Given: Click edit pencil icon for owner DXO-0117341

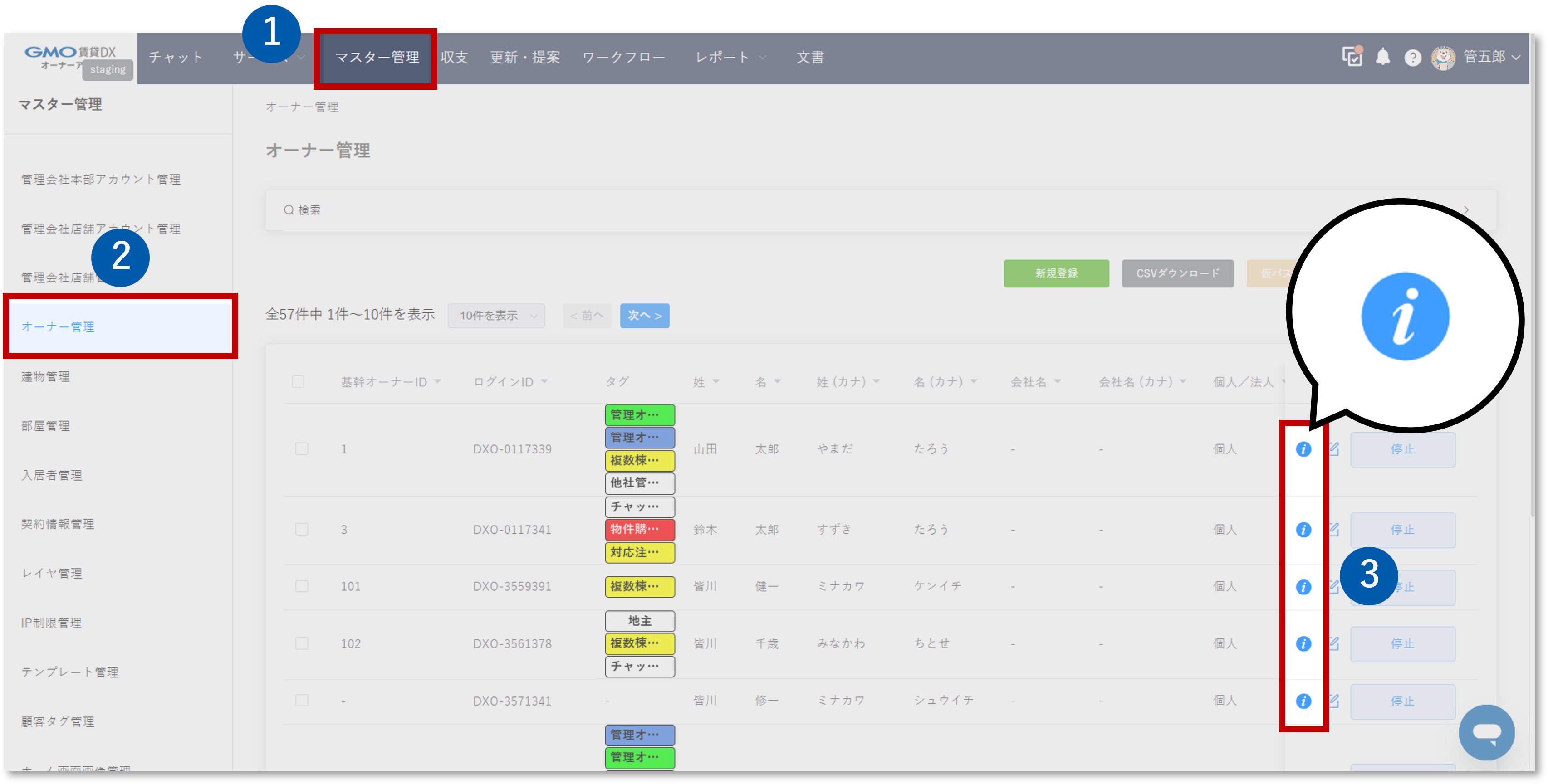Looking at the screenshot, I should click(x=1333, y=529).
